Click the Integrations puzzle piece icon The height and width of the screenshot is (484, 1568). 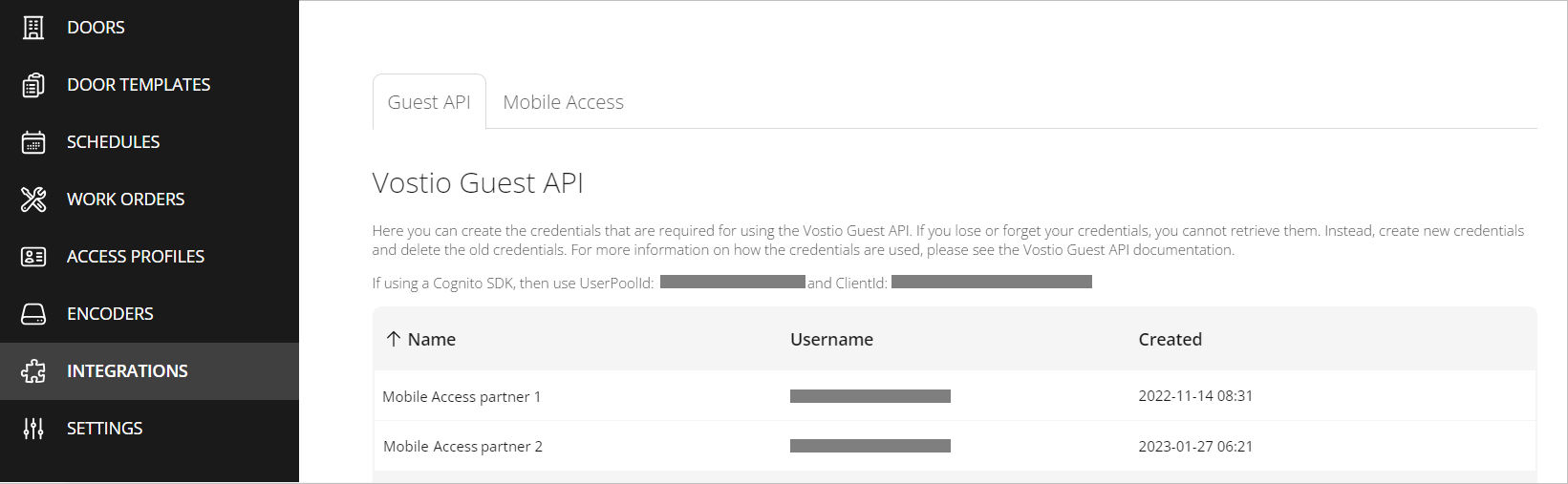coord(33,371)
